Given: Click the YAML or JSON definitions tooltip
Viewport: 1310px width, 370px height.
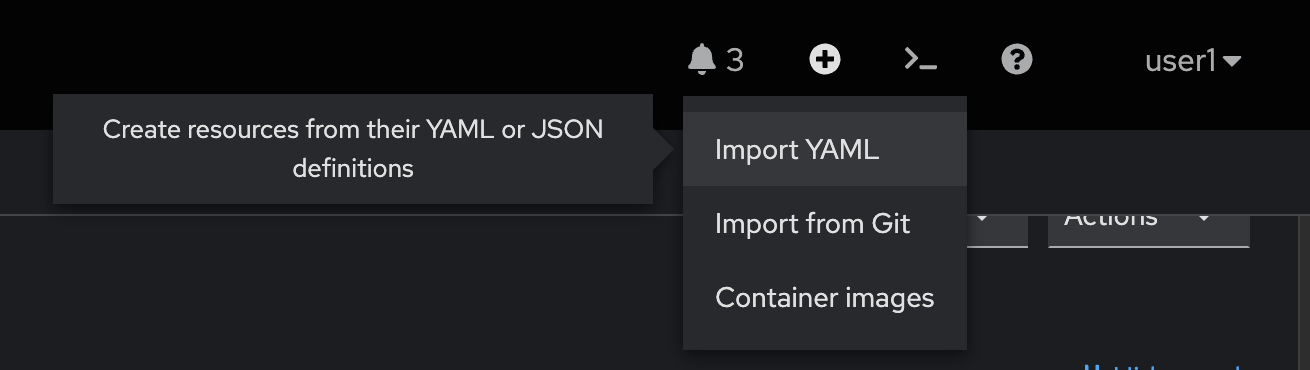Looking at the screenshot, I should (x=353, y=149).
